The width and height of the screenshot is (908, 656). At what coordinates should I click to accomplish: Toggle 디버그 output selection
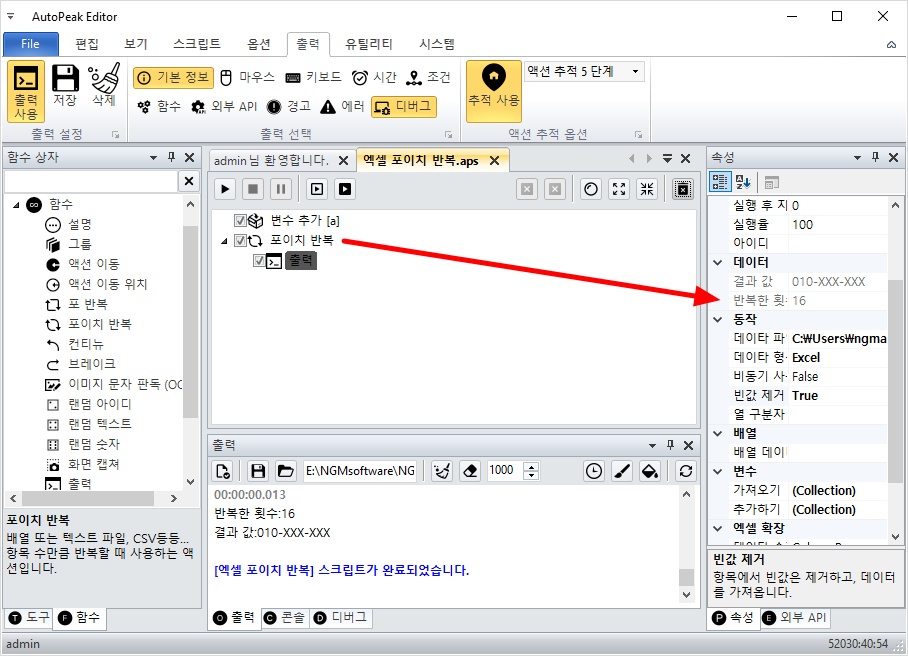pos(404,107)
